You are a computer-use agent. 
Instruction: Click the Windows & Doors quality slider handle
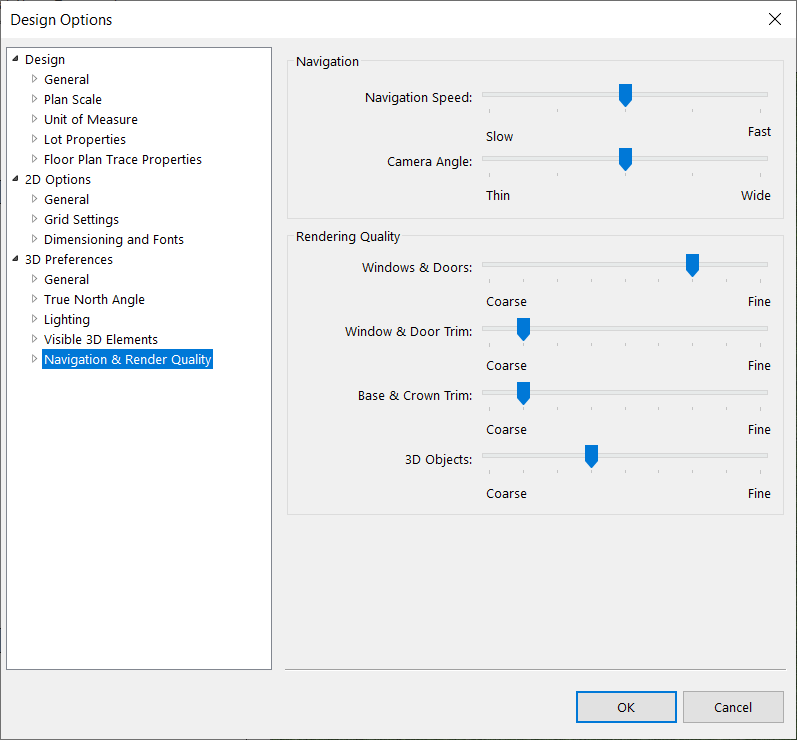click(x=692, y=265)
